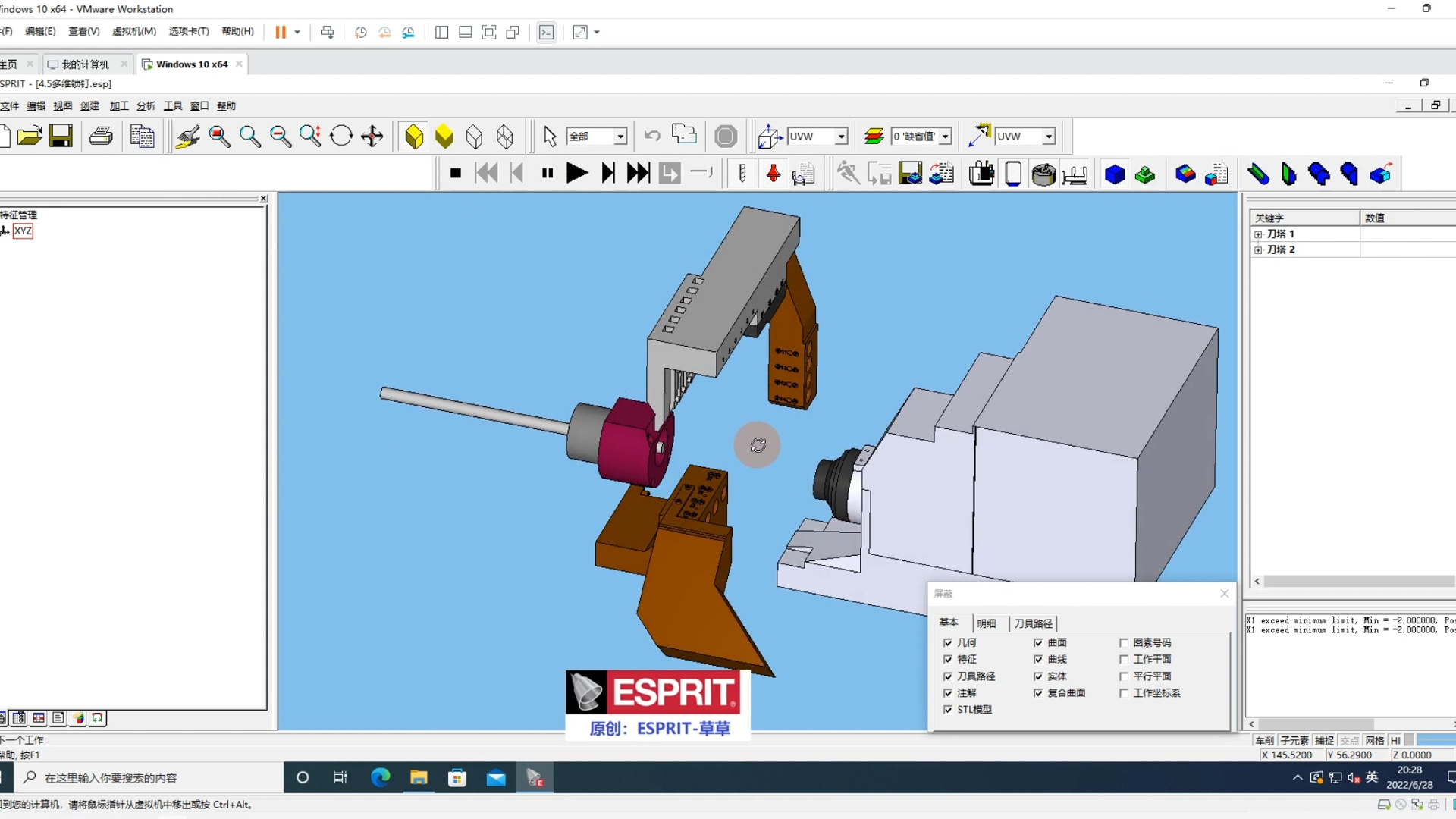The height and width of the screenshot is (819, 1456).
Task: Toggle 子元素 mode in status bar
Action: (1294, 740)
